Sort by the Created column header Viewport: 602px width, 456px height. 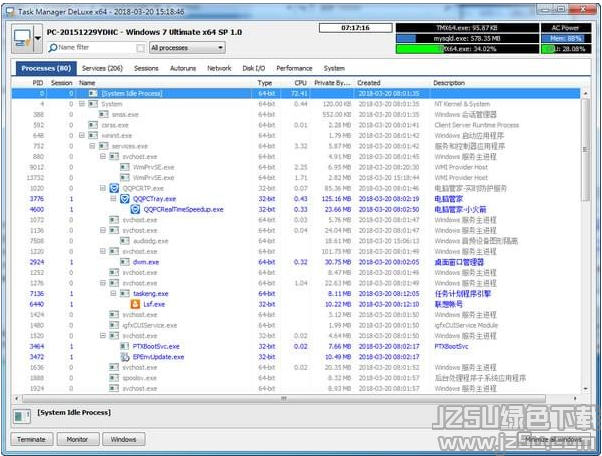tap(369, 83)
